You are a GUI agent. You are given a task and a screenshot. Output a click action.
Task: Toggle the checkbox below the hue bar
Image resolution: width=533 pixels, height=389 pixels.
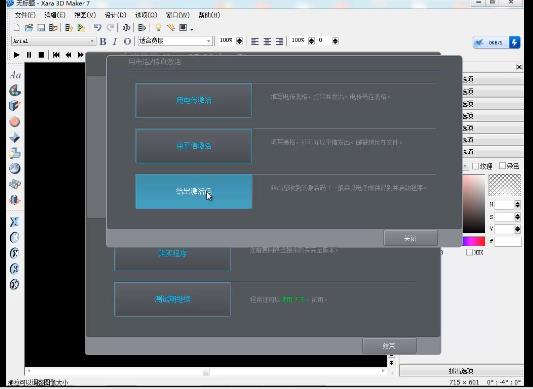(469, 252)
